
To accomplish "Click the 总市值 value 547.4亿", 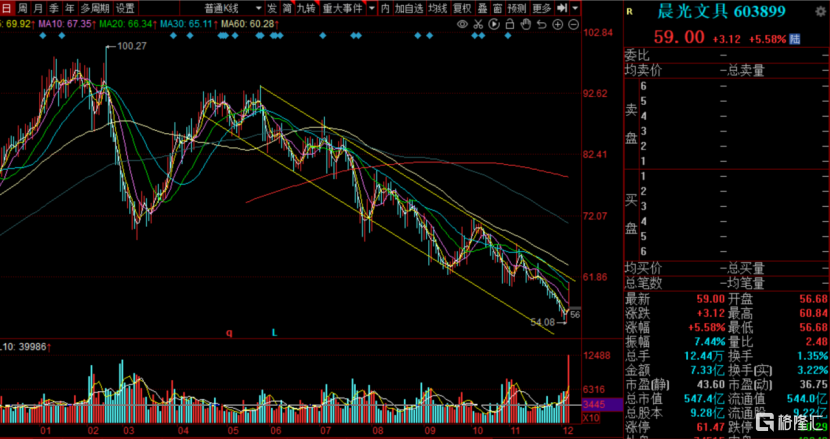I will coord(707,398).
